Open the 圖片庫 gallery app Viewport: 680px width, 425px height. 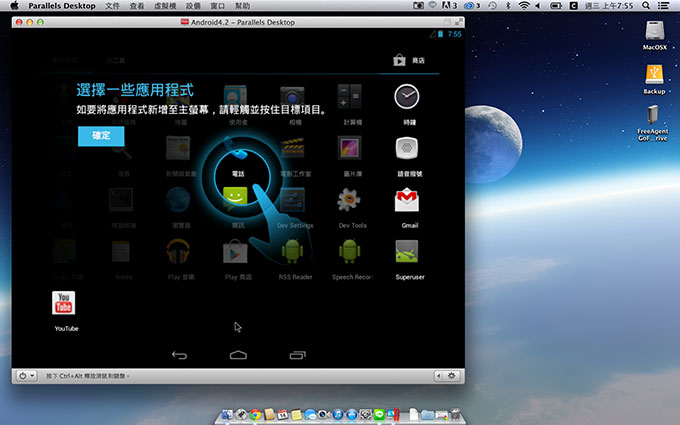[349, 148]
